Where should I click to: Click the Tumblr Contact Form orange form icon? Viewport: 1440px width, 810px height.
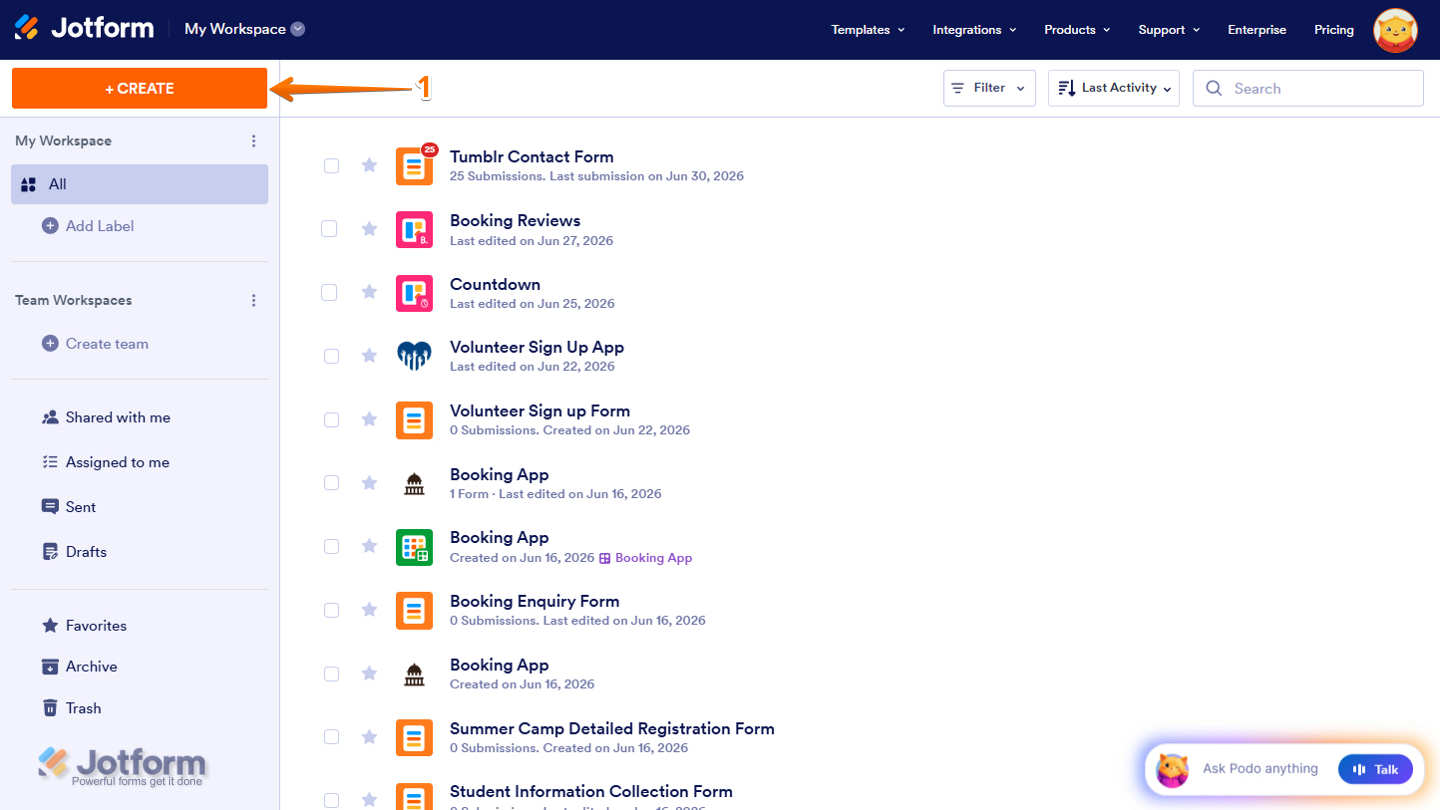point(414,166)
